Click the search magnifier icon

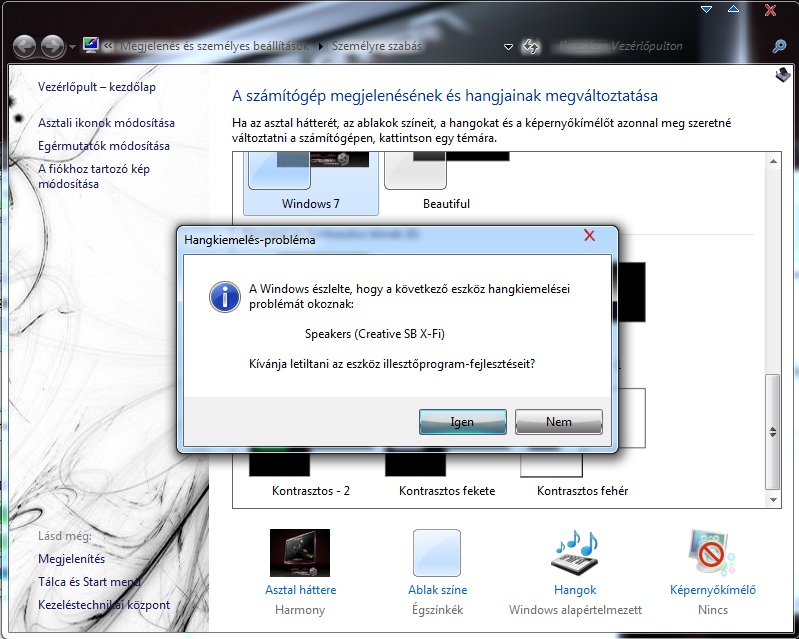click(779, 46)
